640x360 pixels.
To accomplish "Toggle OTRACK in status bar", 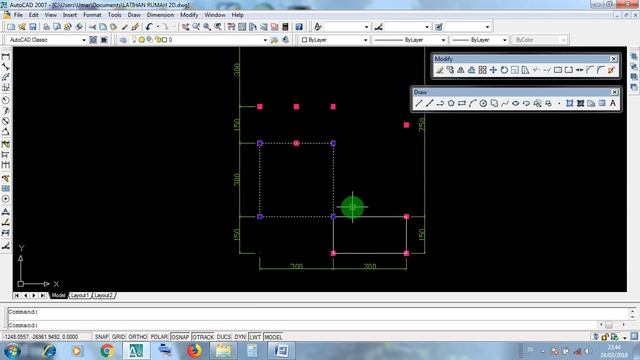I will 203,337.
